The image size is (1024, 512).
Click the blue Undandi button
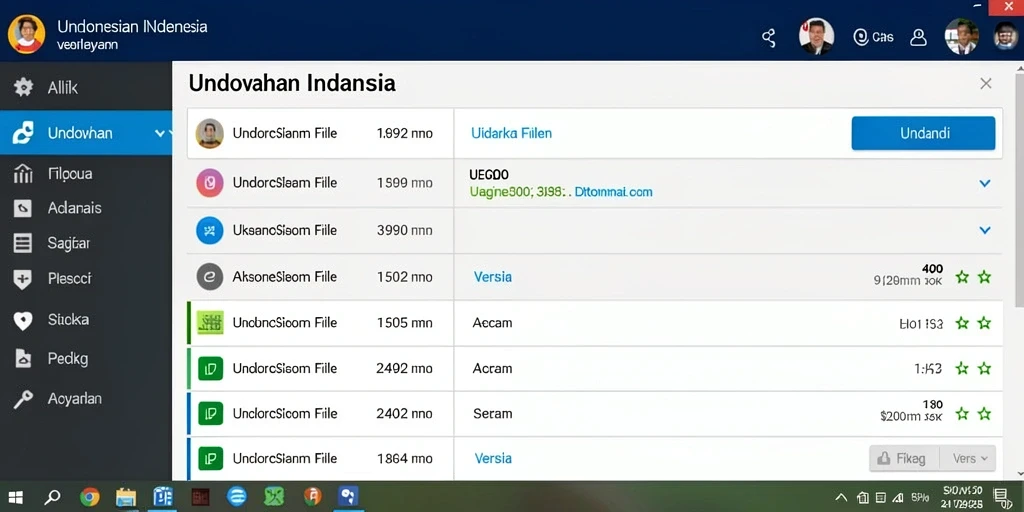[x=923, y=133]
